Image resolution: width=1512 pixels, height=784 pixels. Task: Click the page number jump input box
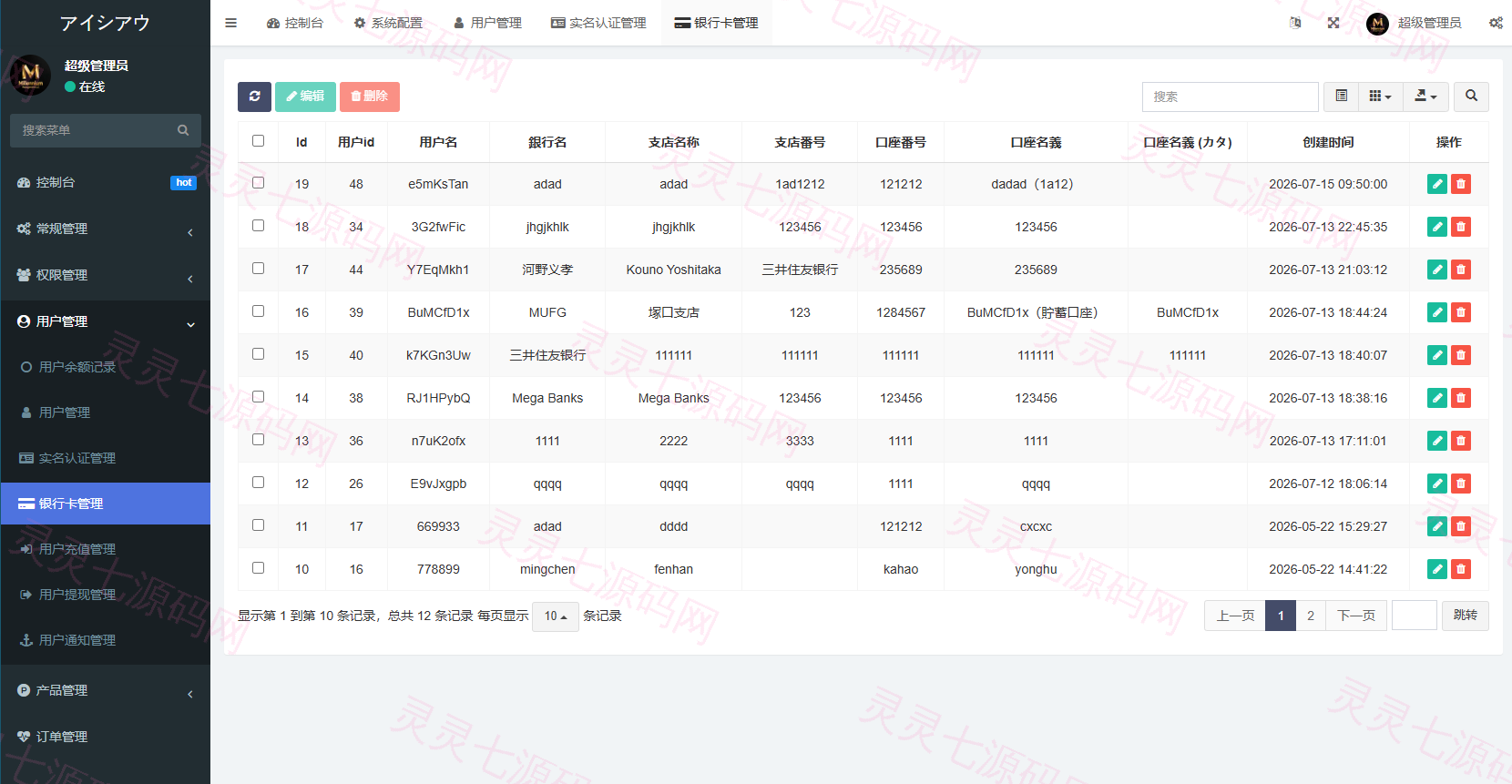(1415, 616)
